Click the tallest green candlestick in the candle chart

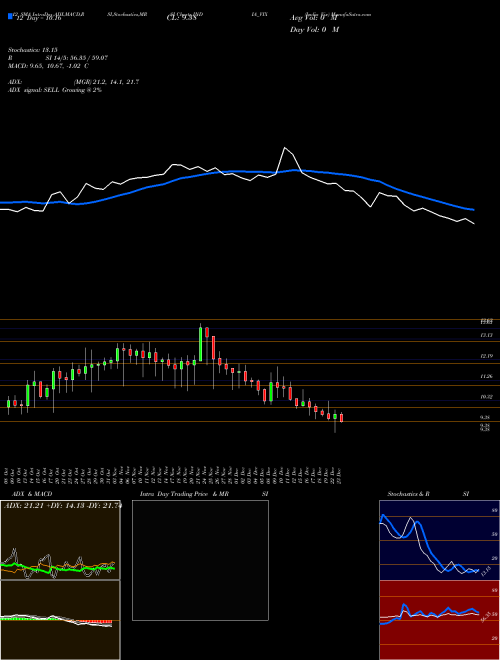(x=201, y=344)
